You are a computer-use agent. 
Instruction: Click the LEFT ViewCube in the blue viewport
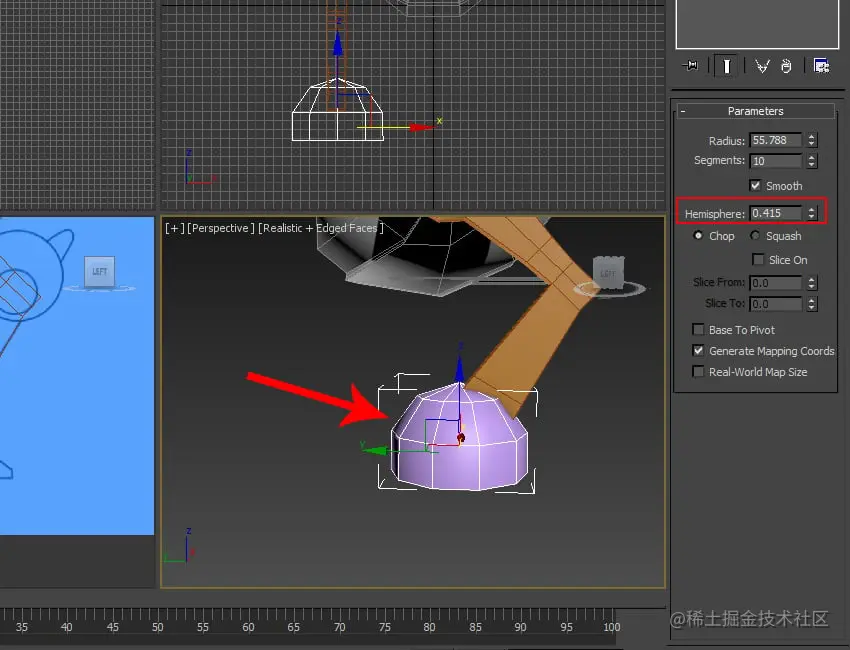coord(99,272)
